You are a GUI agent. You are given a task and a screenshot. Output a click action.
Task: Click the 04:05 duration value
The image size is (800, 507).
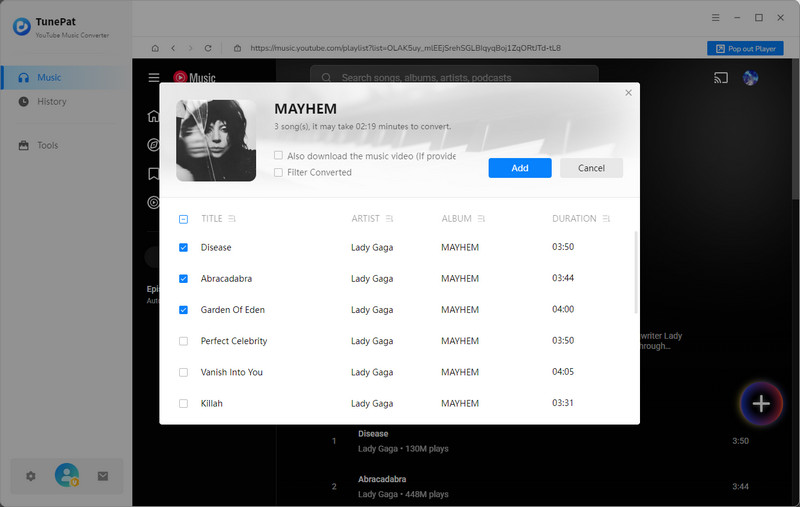(563, 372)
